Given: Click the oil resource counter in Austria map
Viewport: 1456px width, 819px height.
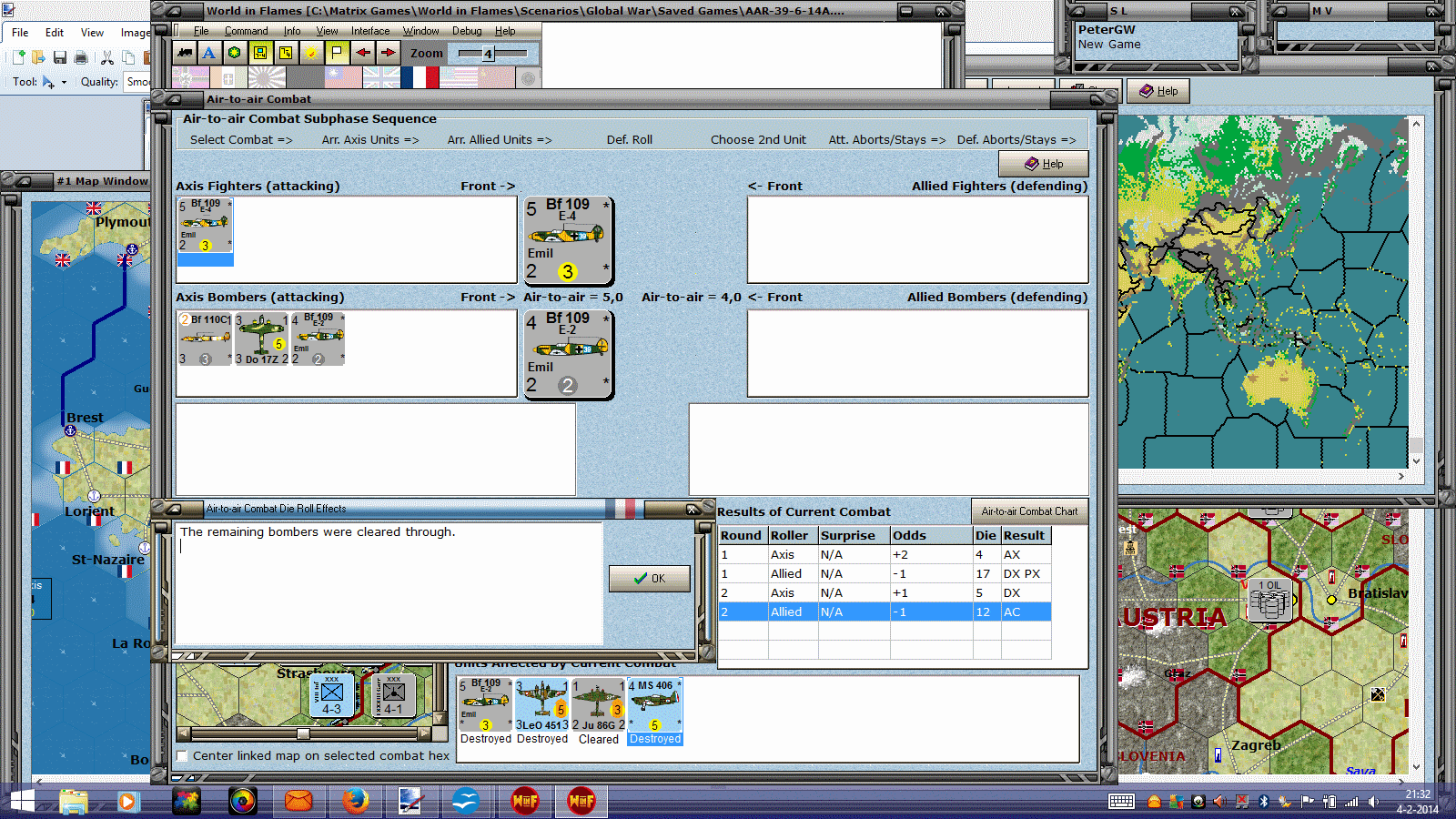Looking at the screenshot, I should (x=1269, y=599).
